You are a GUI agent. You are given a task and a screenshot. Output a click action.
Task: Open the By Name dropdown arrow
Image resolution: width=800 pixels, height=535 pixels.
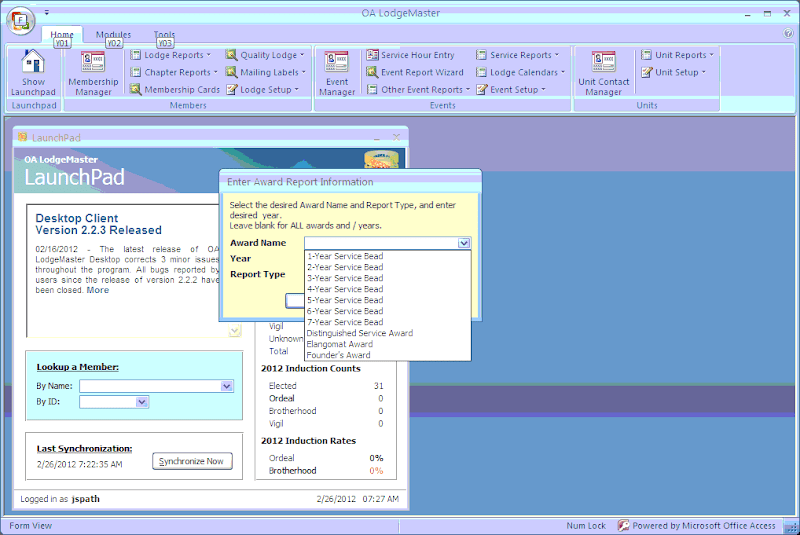pos(227,386)
